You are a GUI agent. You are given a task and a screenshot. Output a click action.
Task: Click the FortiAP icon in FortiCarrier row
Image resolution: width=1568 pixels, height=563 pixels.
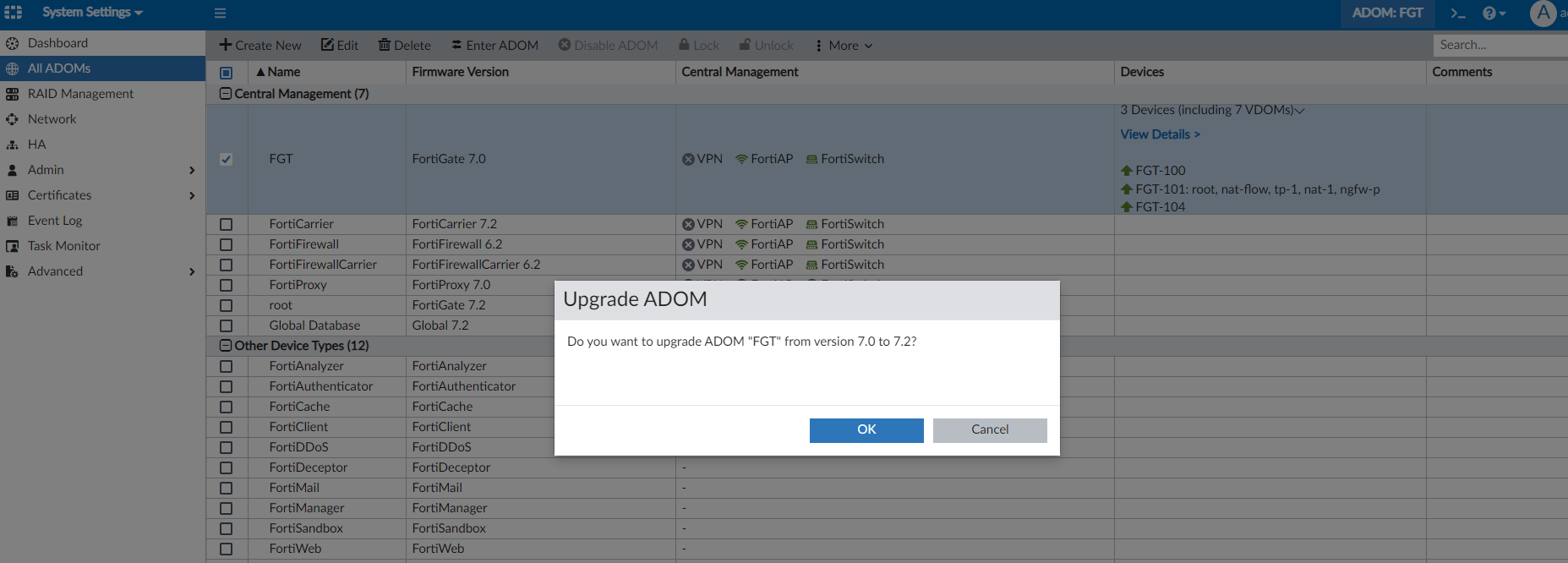pos(741,224)
